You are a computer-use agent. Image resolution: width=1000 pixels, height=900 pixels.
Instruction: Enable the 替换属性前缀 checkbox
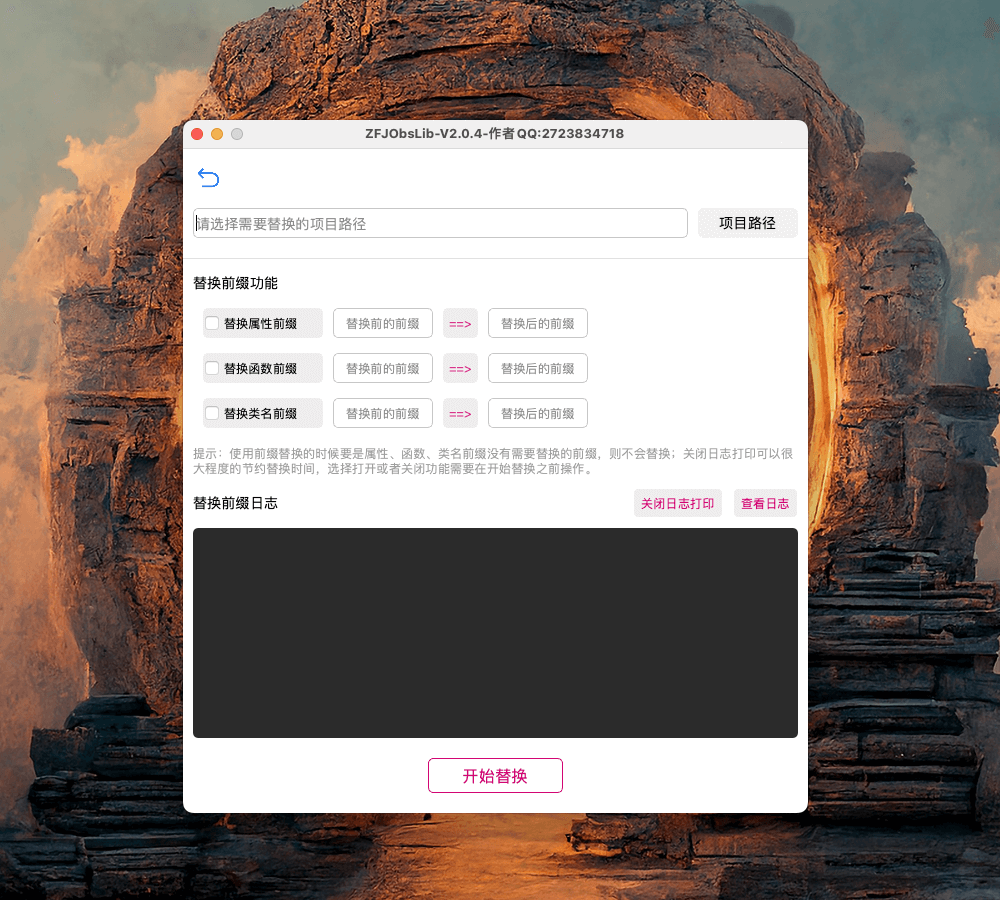[x=212, y=323]
